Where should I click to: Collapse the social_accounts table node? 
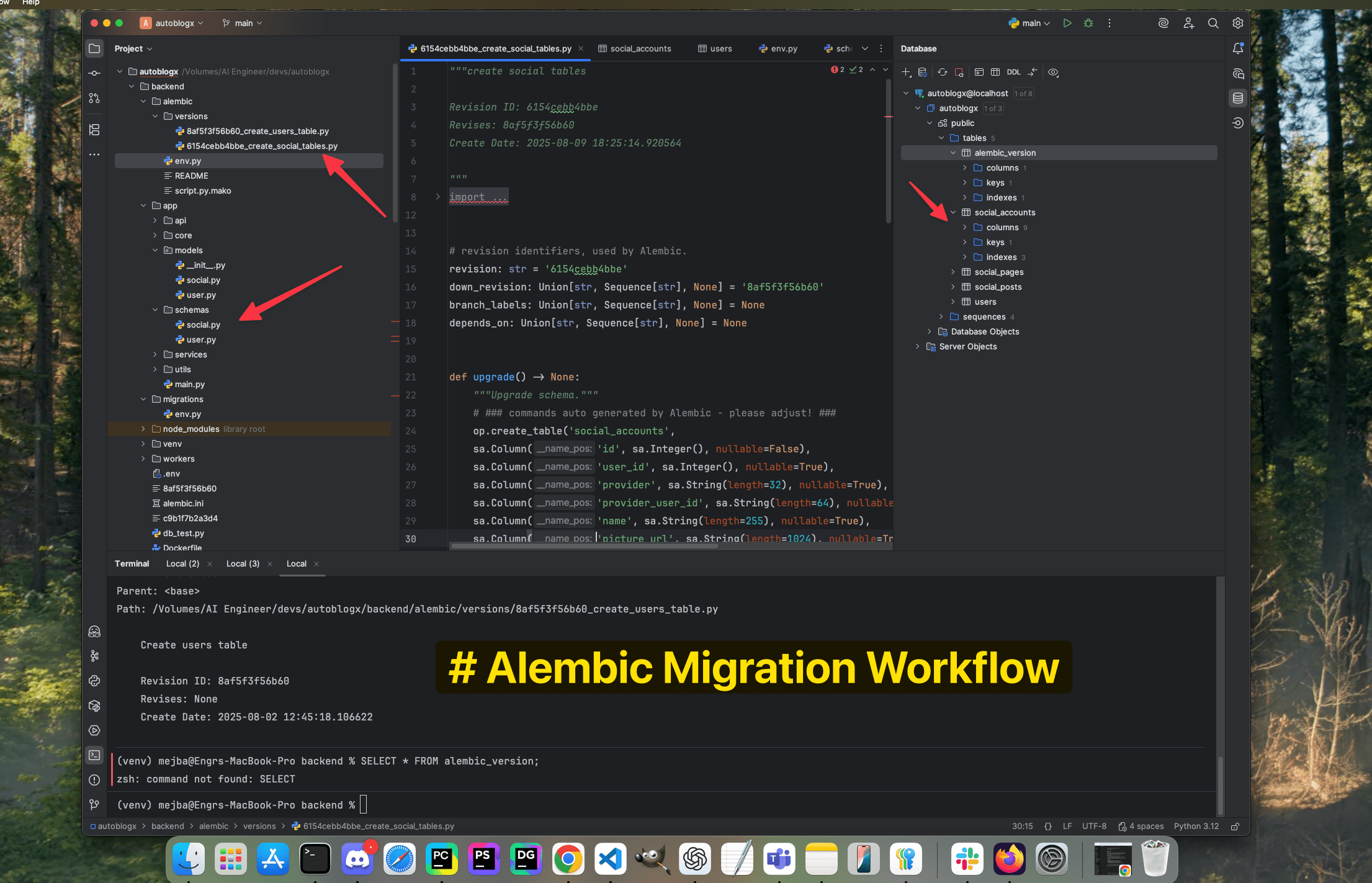pyautogui.click(x=954, y=213)
